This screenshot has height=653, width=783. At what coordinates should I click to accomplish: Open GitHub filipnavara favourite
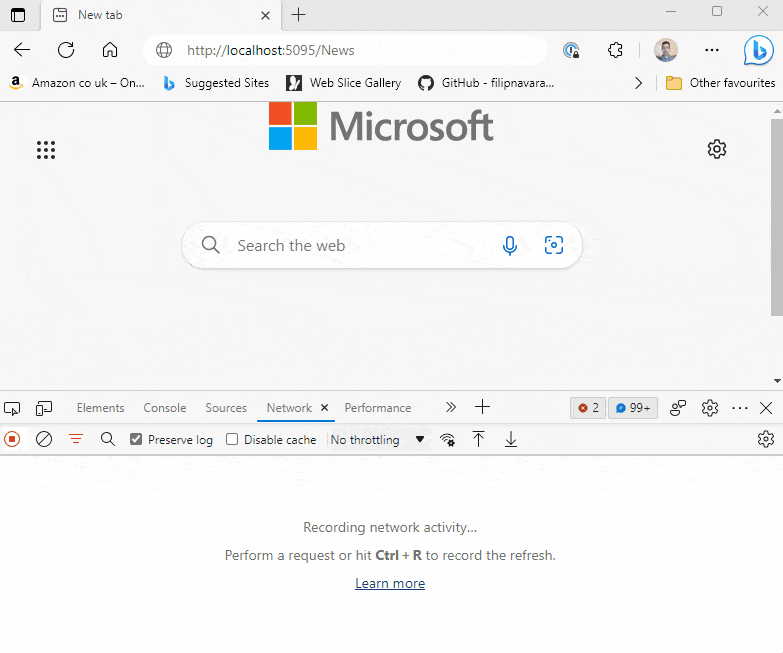point(486,83)
